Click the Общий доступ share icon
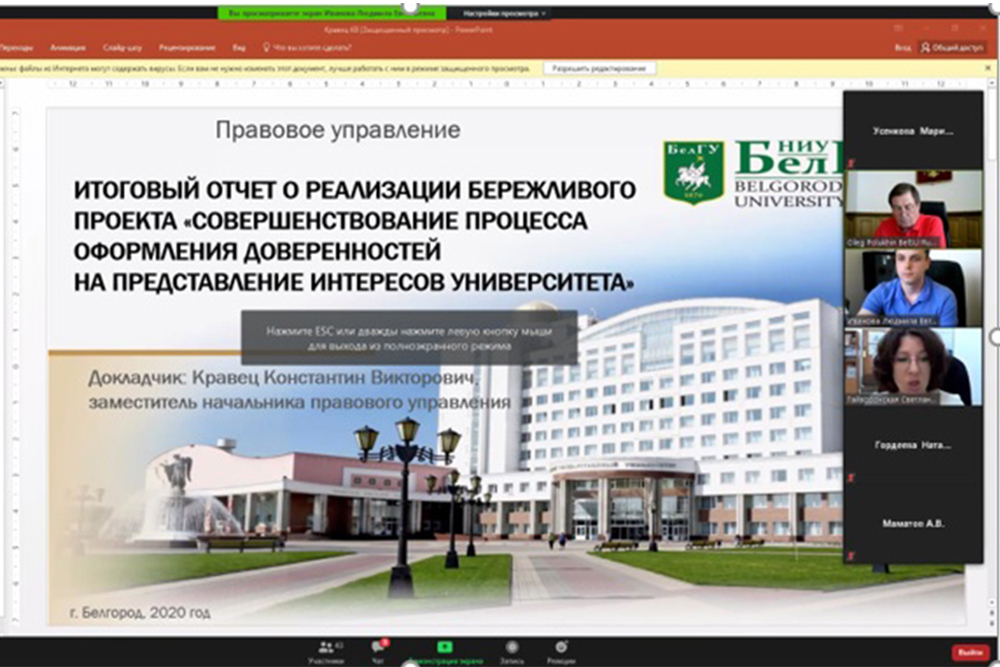Screen dimensions: 1000x667 point(953,47)
